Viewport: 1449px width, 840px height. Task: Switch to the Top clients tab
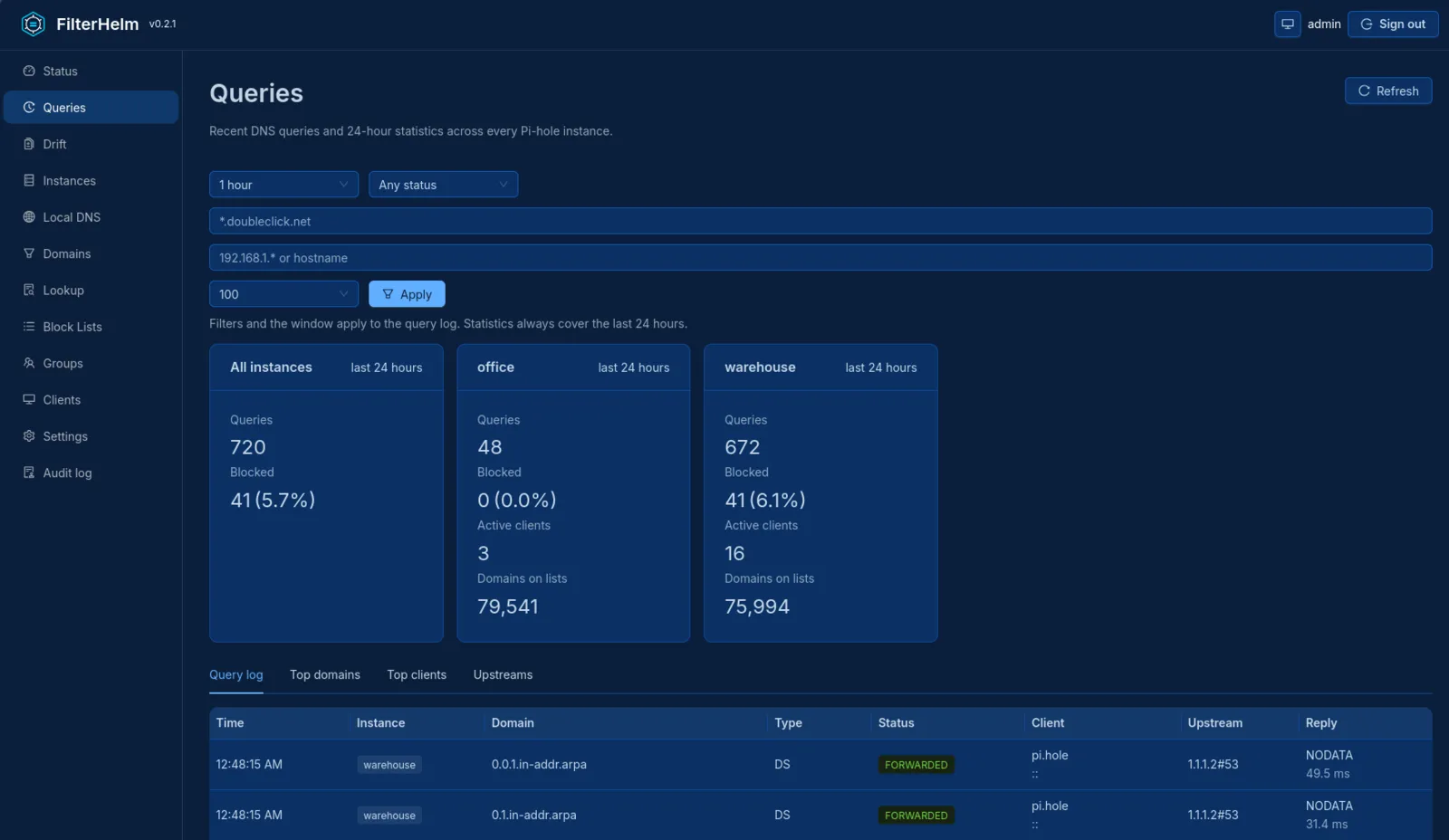click(417, 675)
